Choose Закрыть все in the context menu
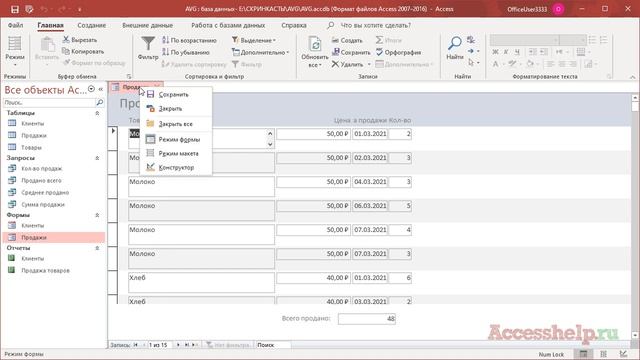The height and width of the screenshot is (360, 640). pos(176,124)
